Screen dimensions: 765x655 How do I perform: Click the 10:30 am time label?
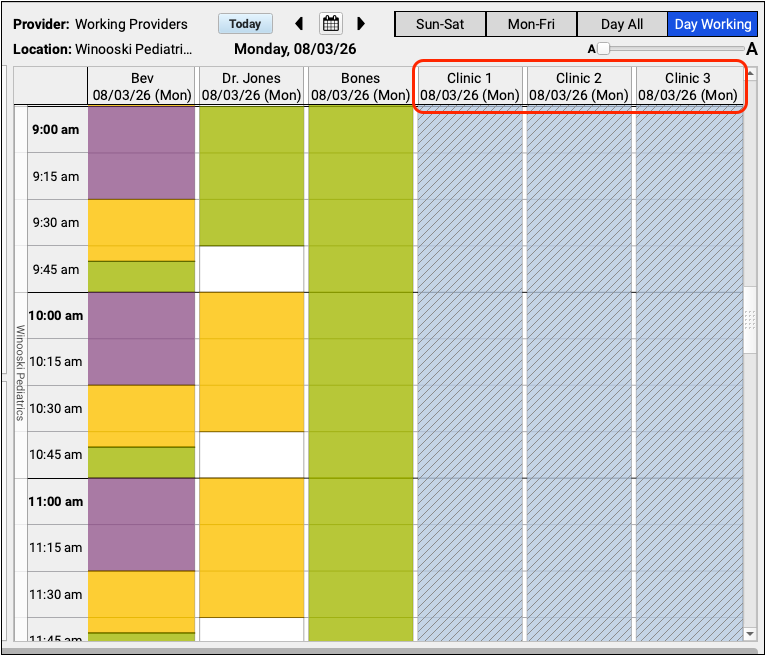tap(56, 408)
